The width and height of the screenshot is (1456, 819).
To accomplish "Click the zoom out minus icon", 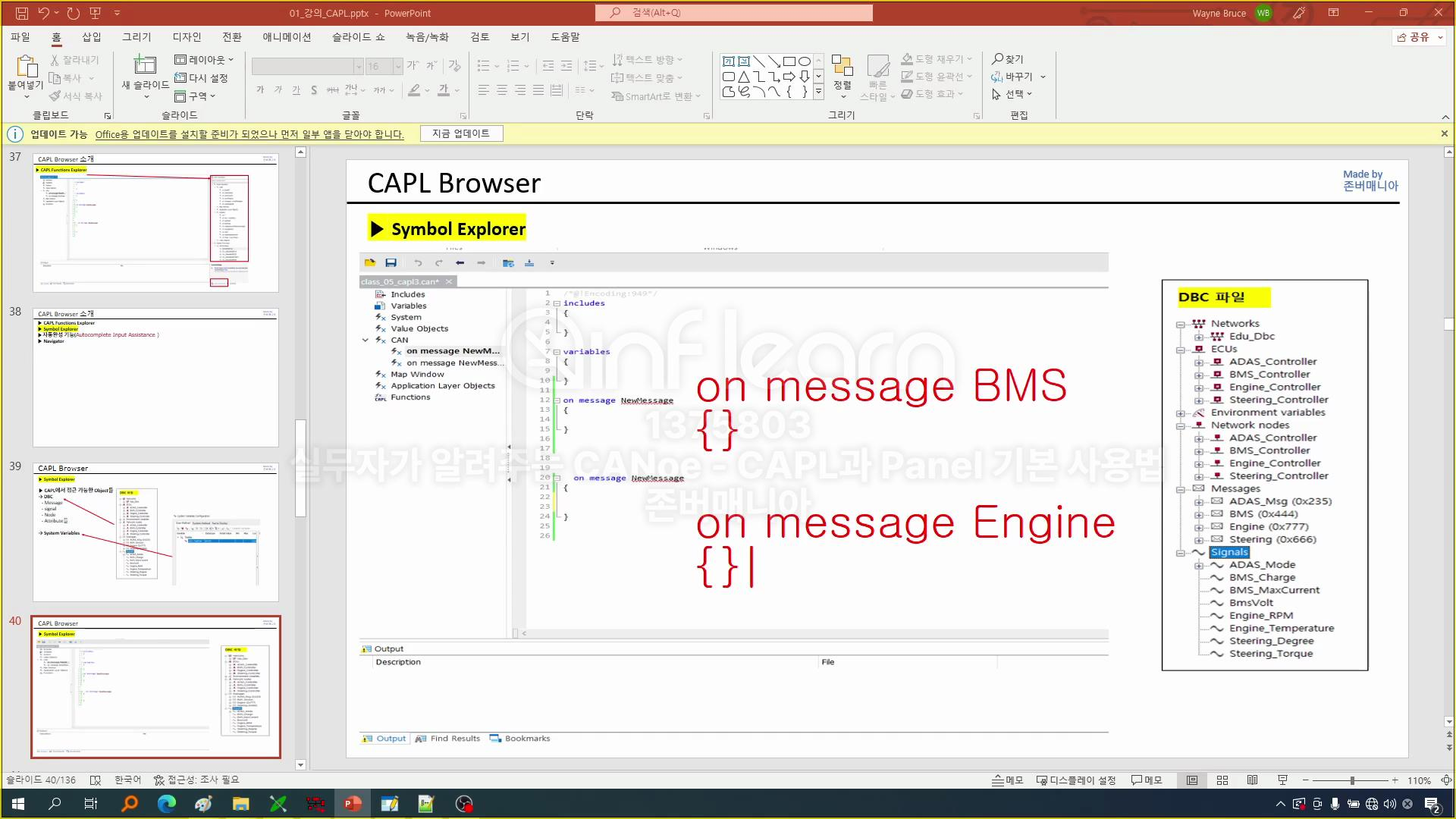I will point(1305,780).
